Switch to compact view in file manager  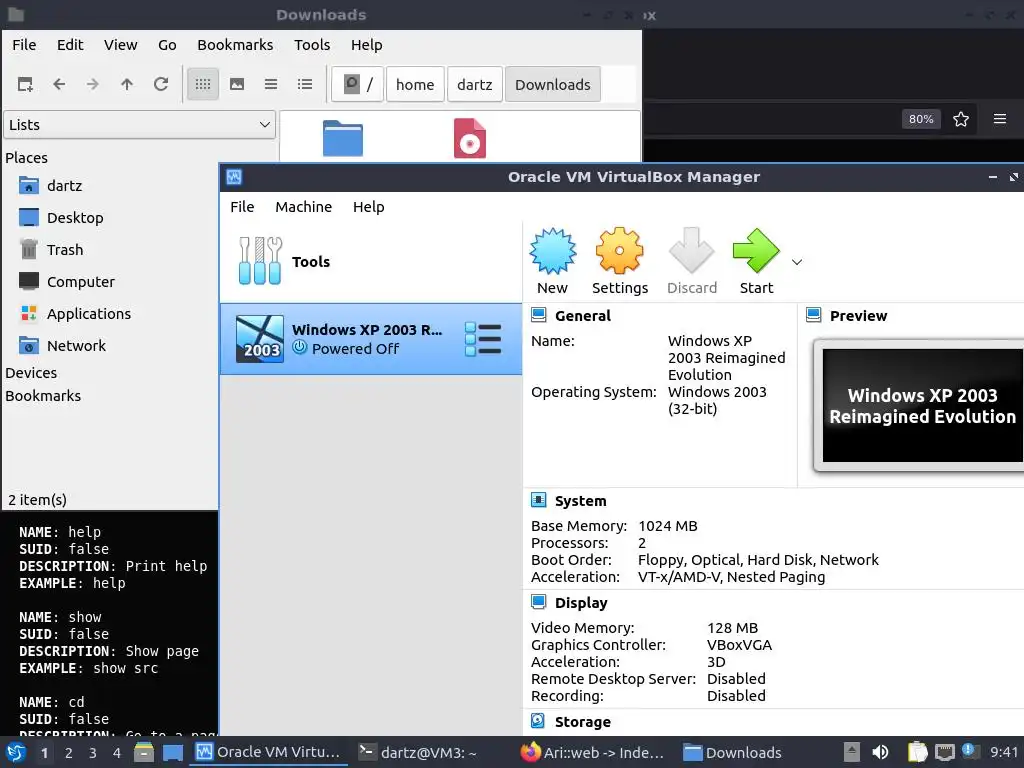pyautogui.click(x=271, y=84)
